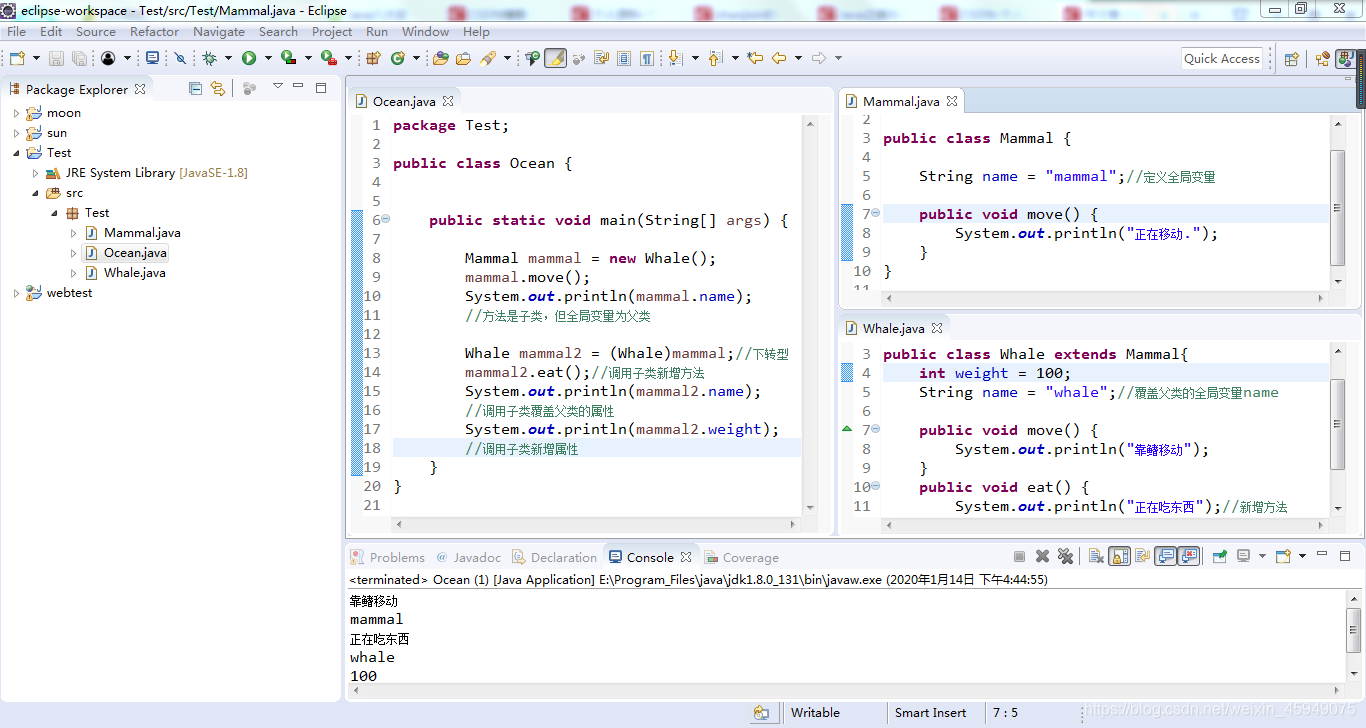Toggle Show Console on standard error change
Image resolution: width=1366 pixels, height=728 pixels.
[x=1189, y=557]
